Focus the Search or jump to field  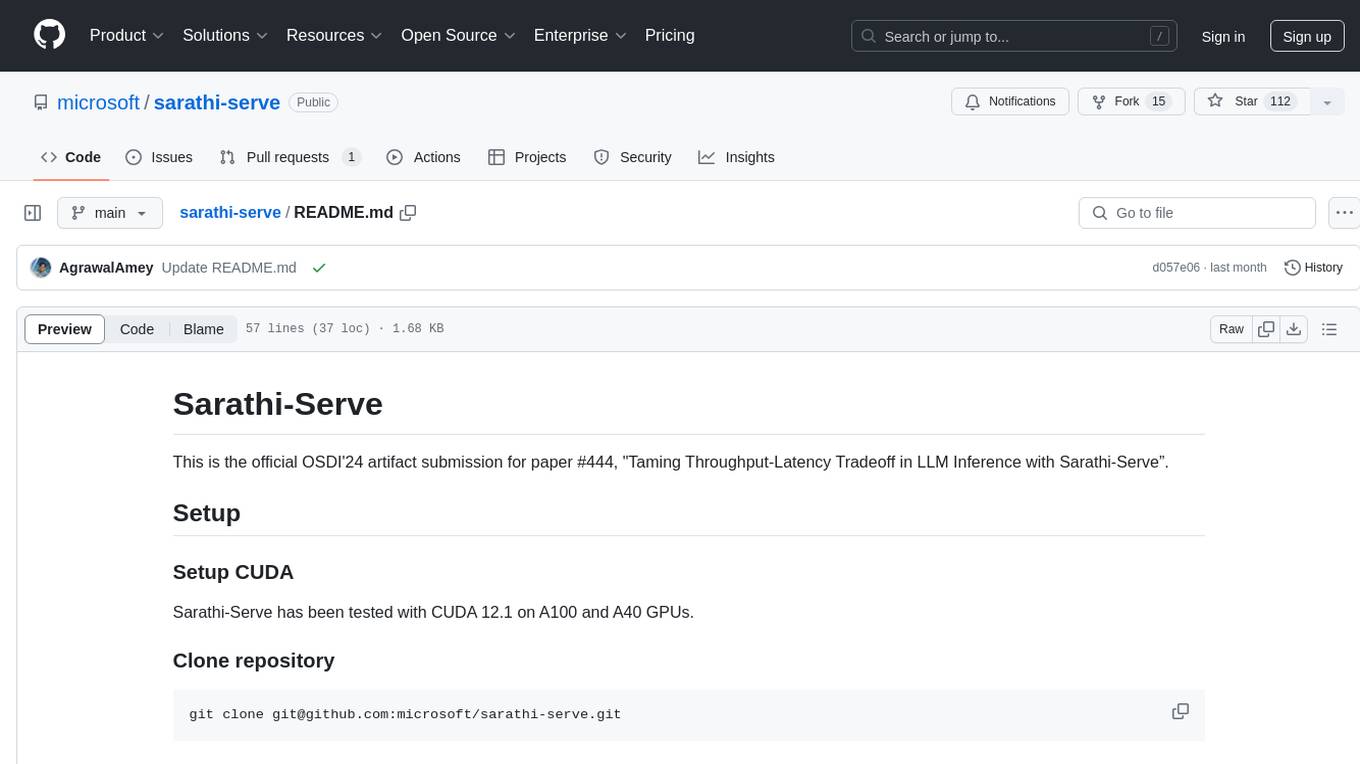click(x=1016, y=36)
